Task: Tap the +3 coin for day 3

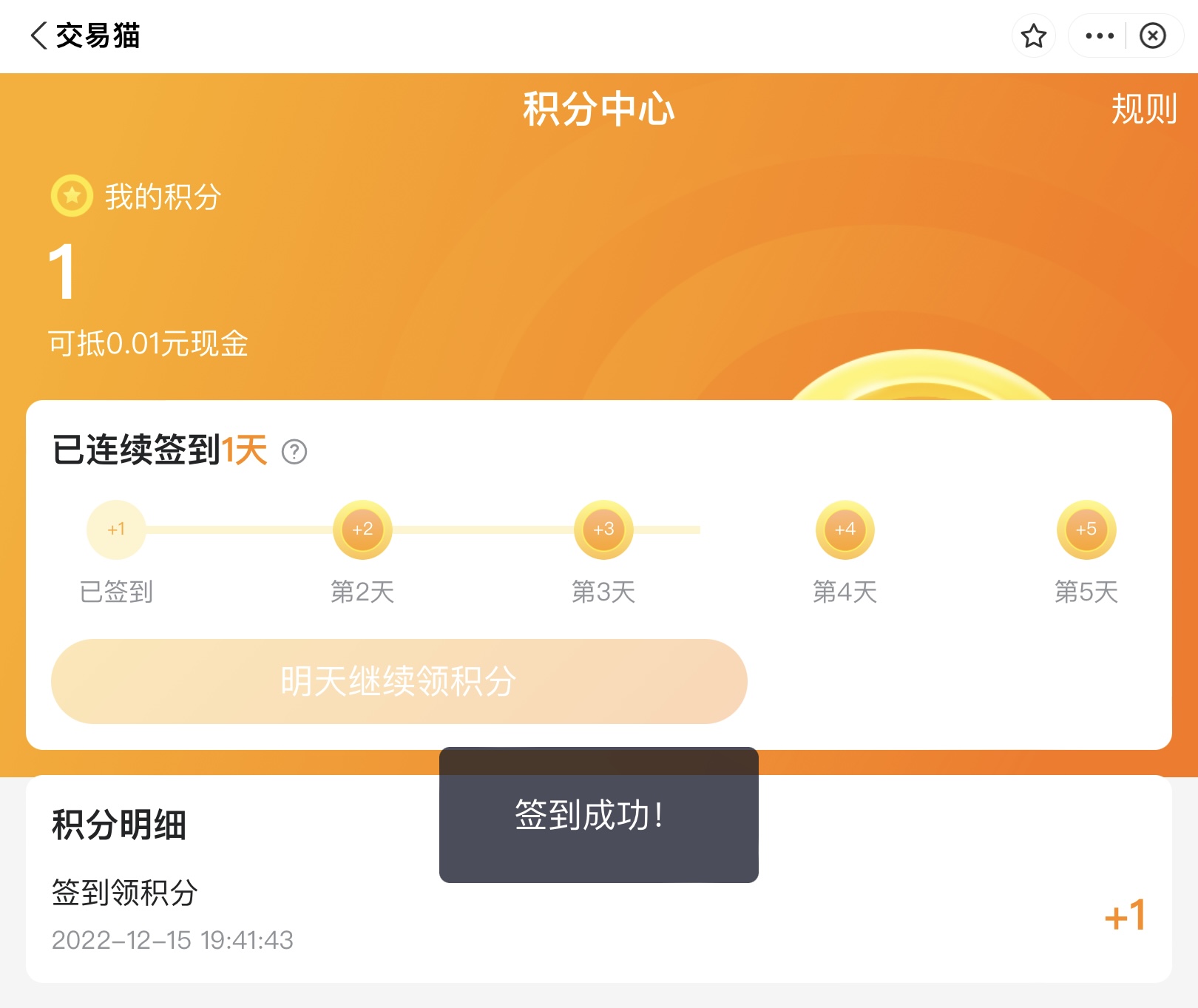Action: click(603, 530)
